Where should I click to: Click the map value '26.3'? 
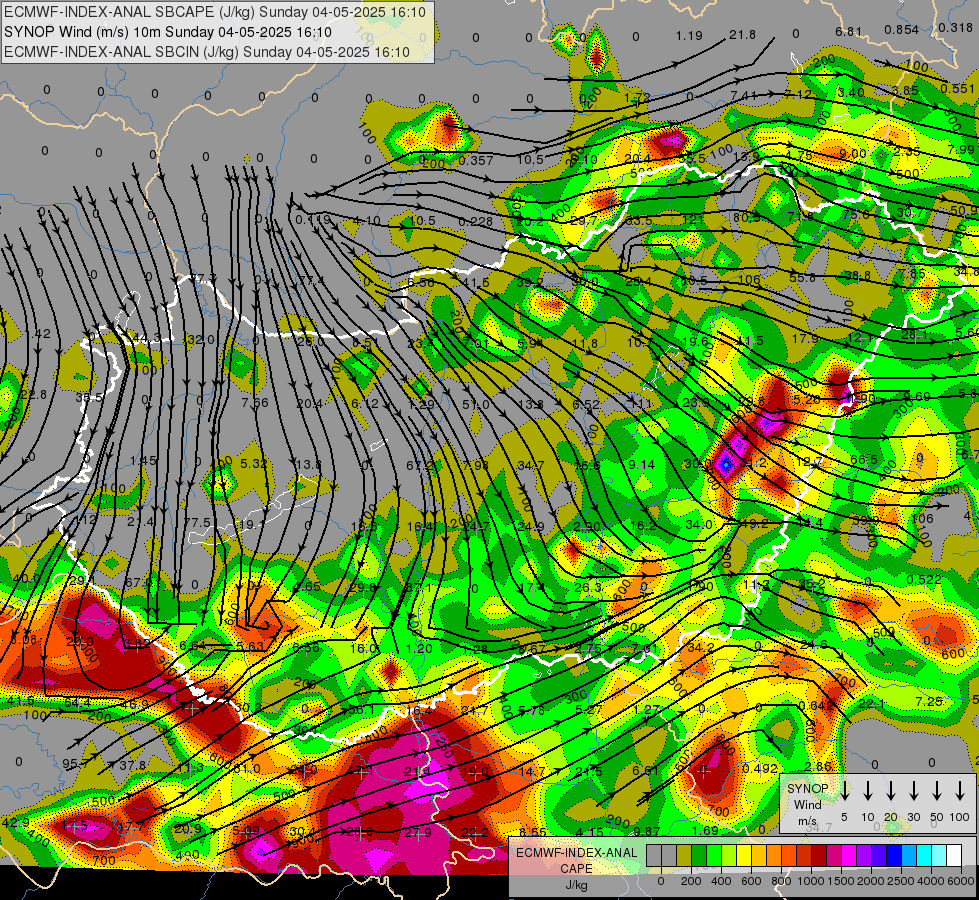point(588,588)
